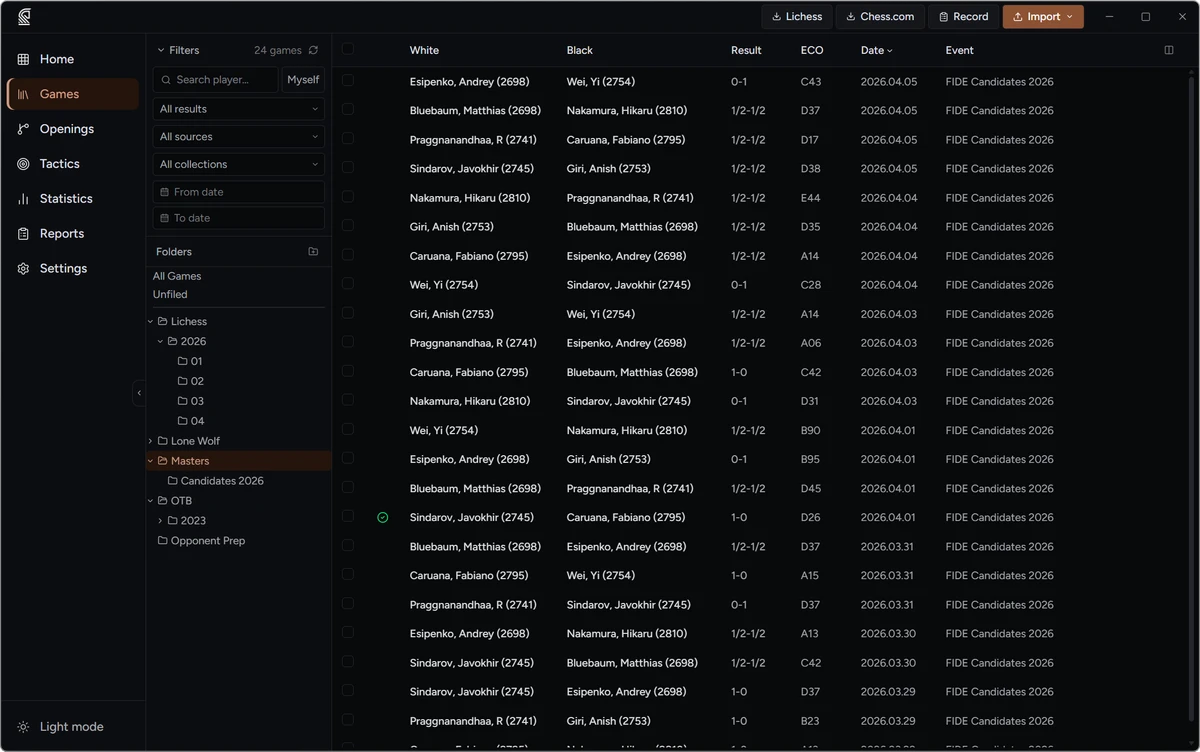1200x752 pixels.
Task: Select checkbox for Wei, Yi vs Sindarov game
Action: tap(348, 285)
